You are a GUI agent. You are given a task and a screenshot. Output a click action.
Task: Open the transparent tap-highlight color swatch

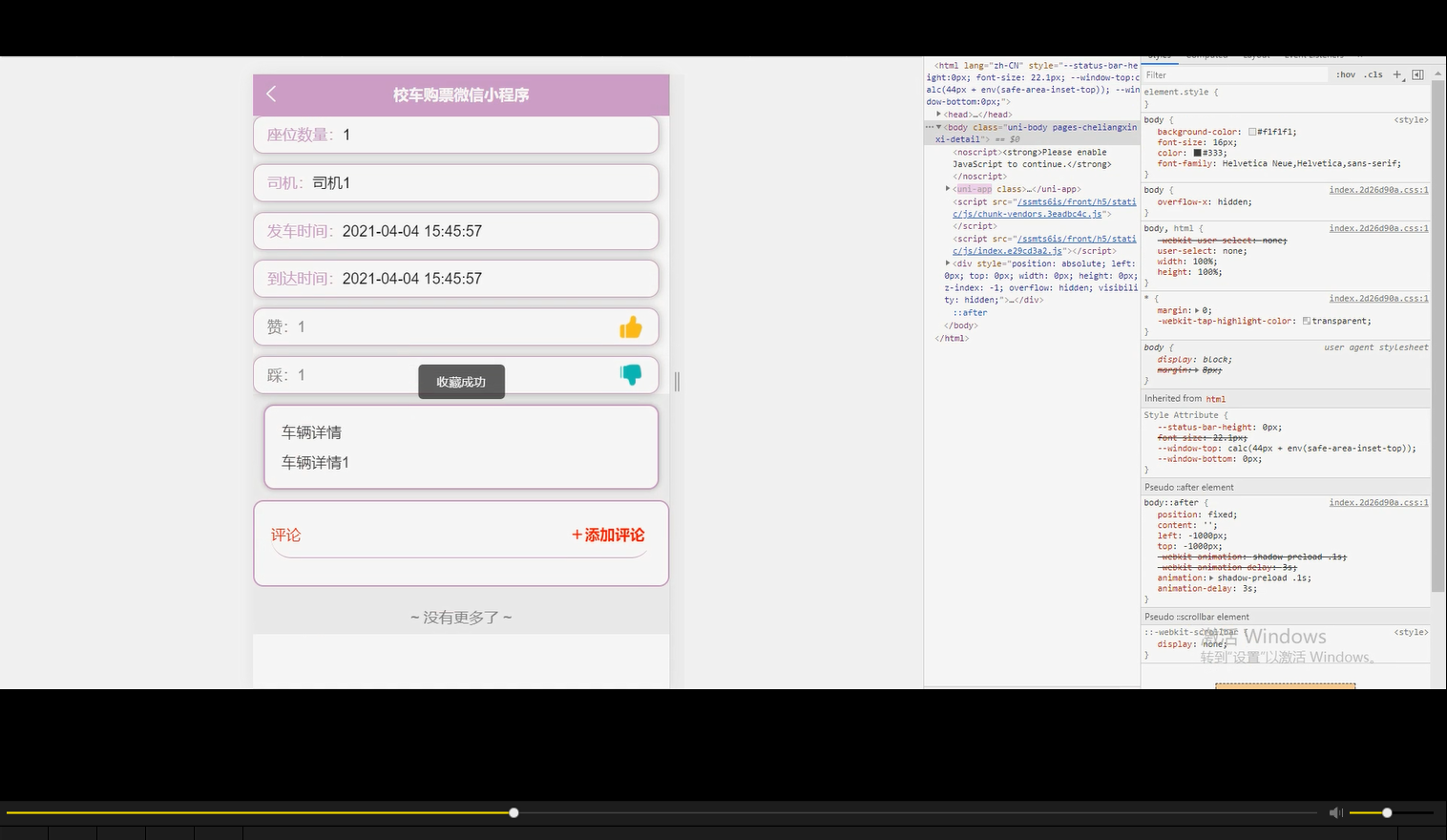point(1307,321)
